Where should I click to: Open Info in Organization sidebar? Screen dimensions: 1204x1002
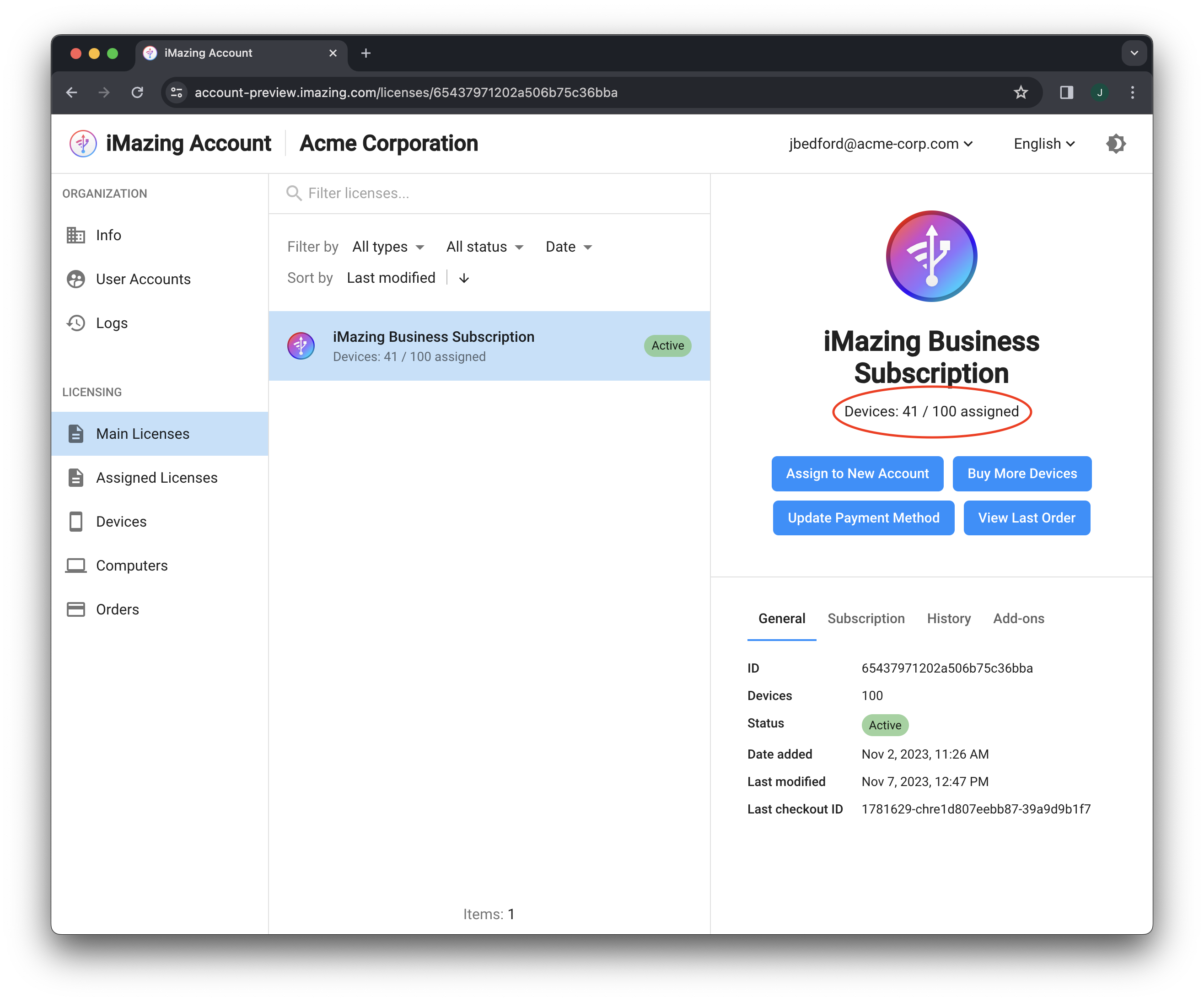coord(108,235)
